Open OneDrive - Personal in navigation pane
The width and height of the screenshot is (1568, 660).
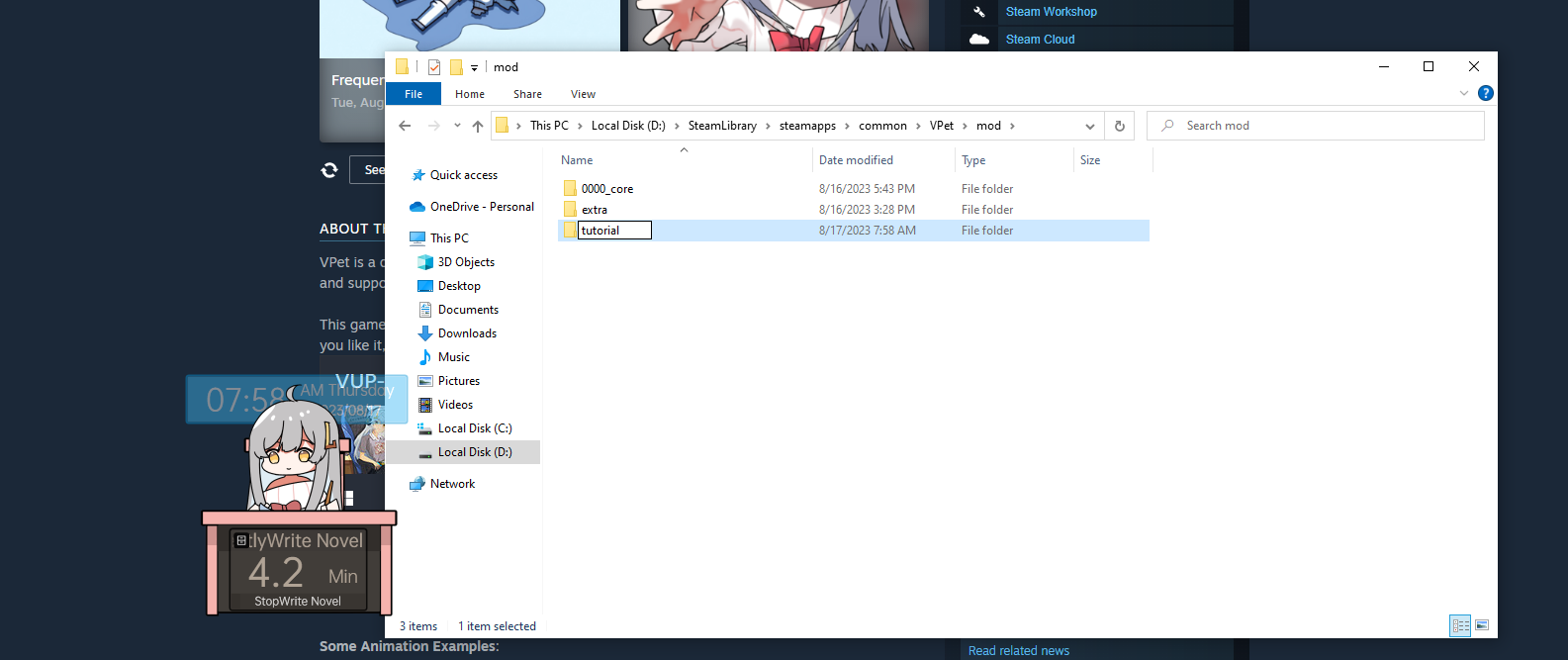tap(482, 207)
